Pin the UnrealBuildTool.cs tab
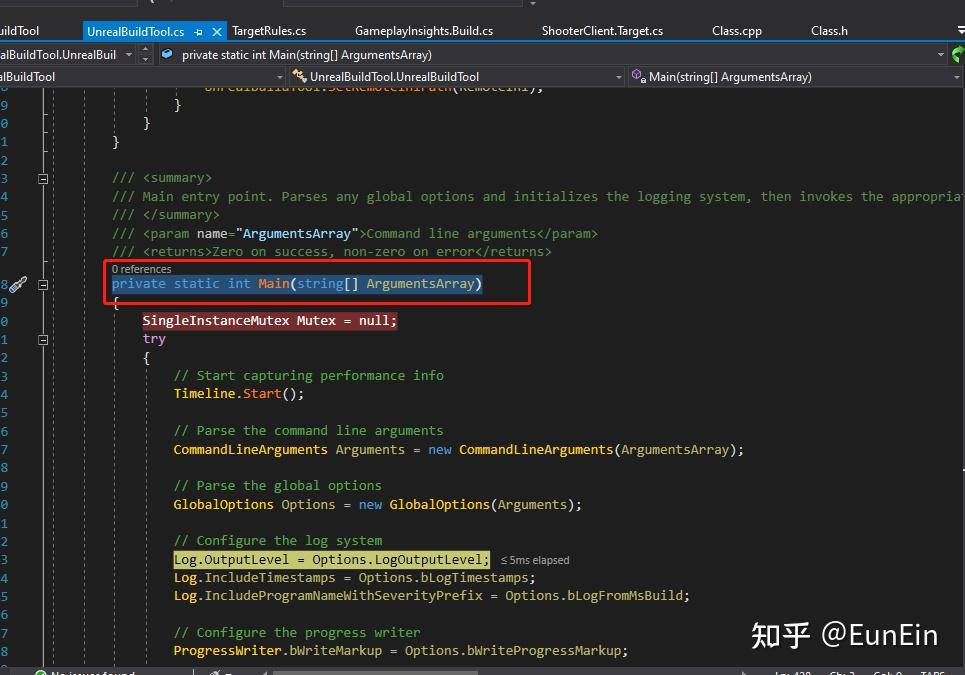This screenshot has height=675, width=965. coord(198,31)
